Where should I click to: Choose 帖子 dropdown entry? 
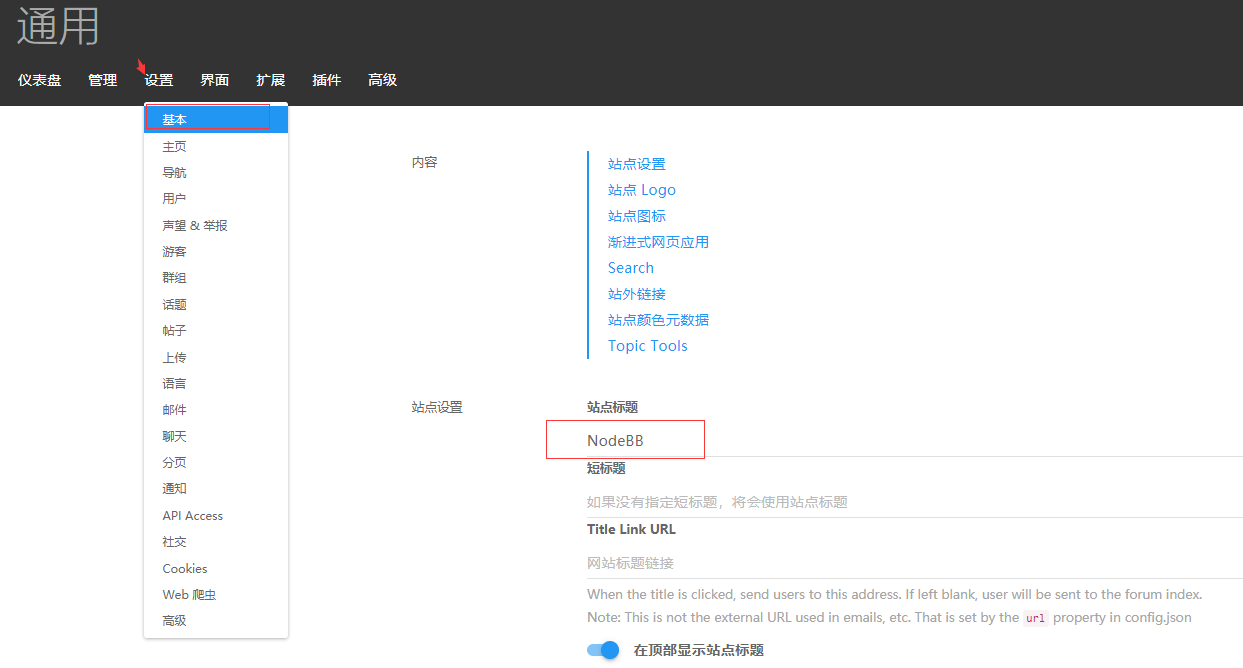(x=216, y=330)
